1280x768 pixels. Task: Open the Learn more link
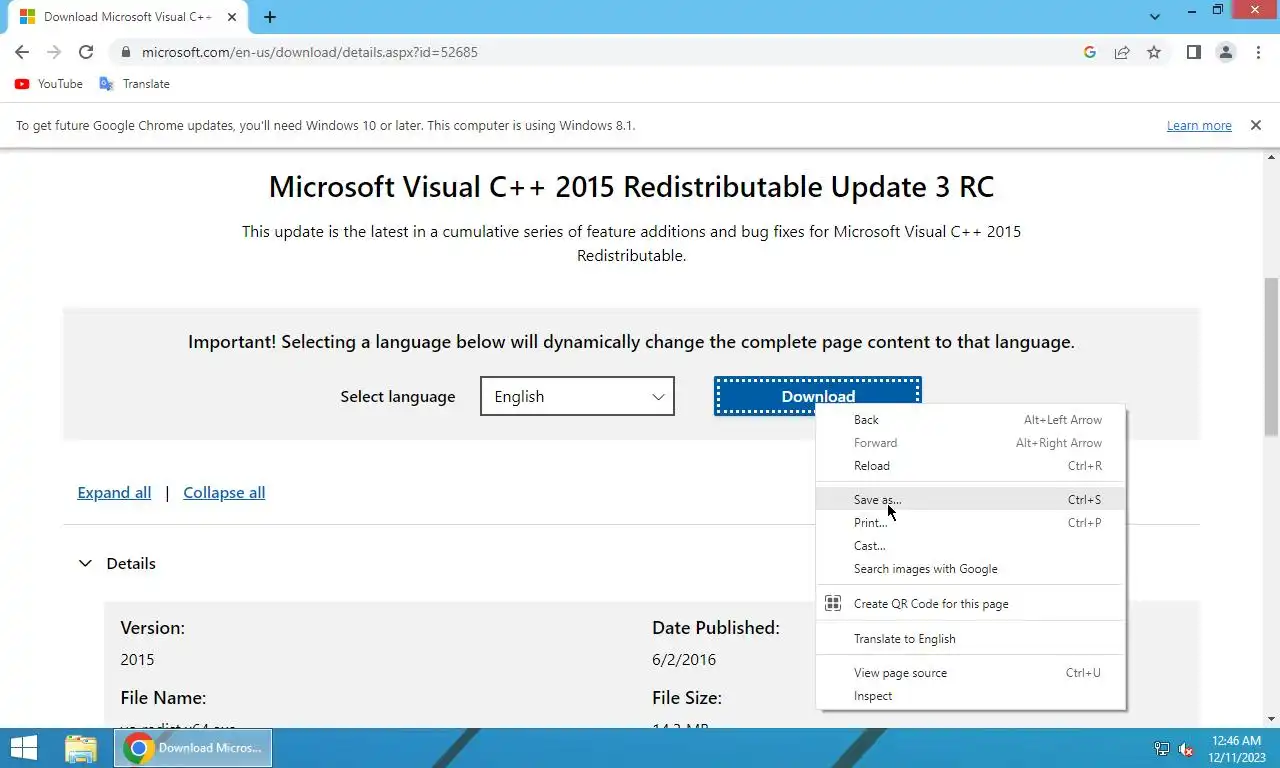click(1199, 125)
